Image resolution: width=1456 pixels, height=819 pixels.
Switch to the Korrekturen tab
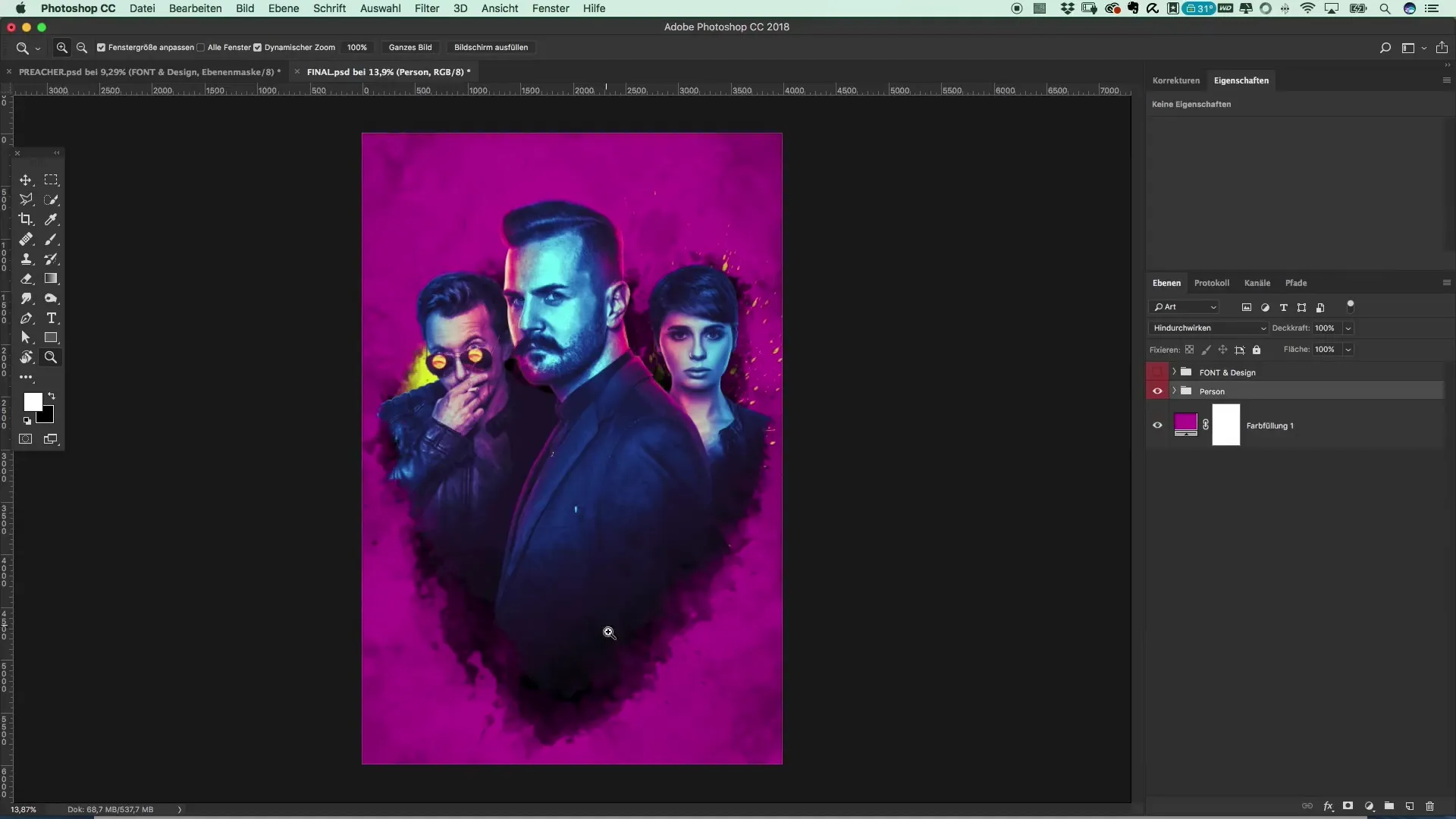pyautogui.click(x=1176, y=80)
